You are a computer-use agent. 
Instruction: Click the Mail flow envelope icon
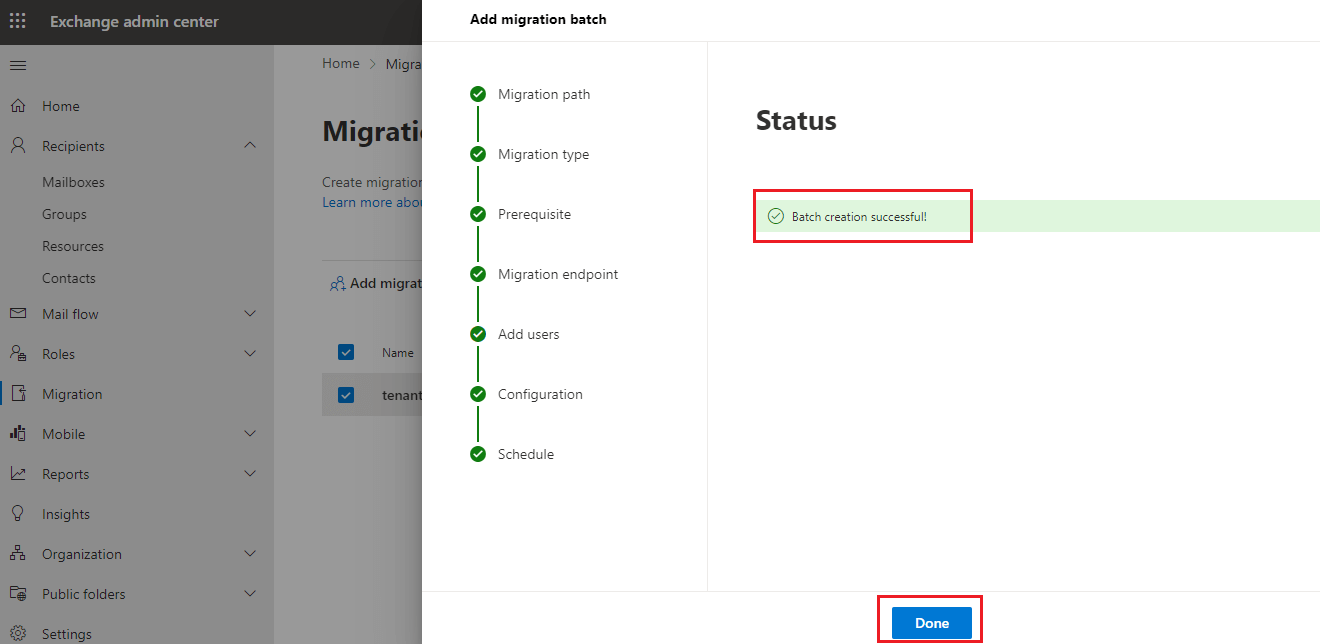pyautogui.click(x=18, y=314)
